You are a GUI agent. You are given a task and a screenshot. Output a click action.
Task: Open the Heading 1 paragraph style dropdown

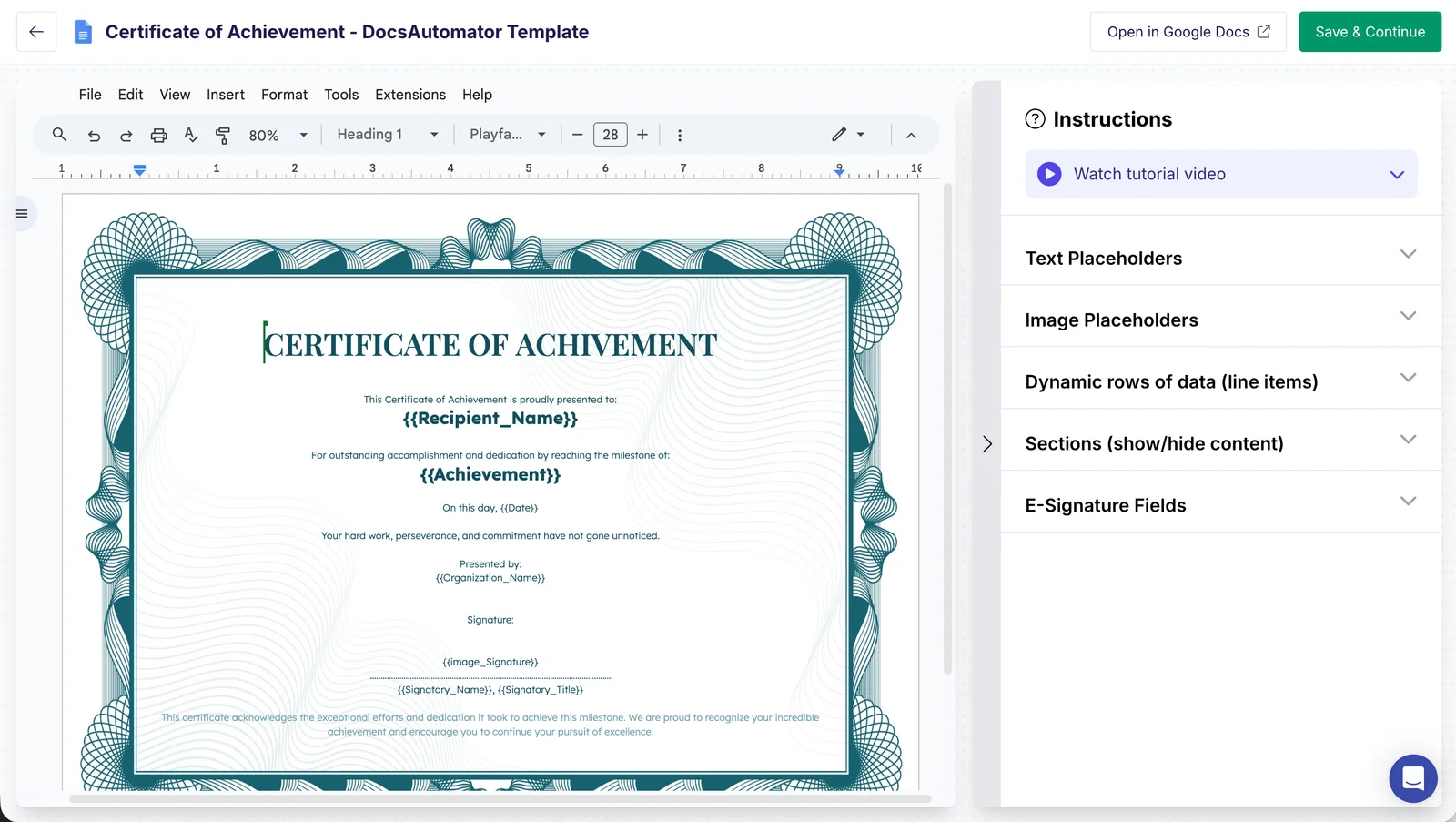click(x=388, y=135)
